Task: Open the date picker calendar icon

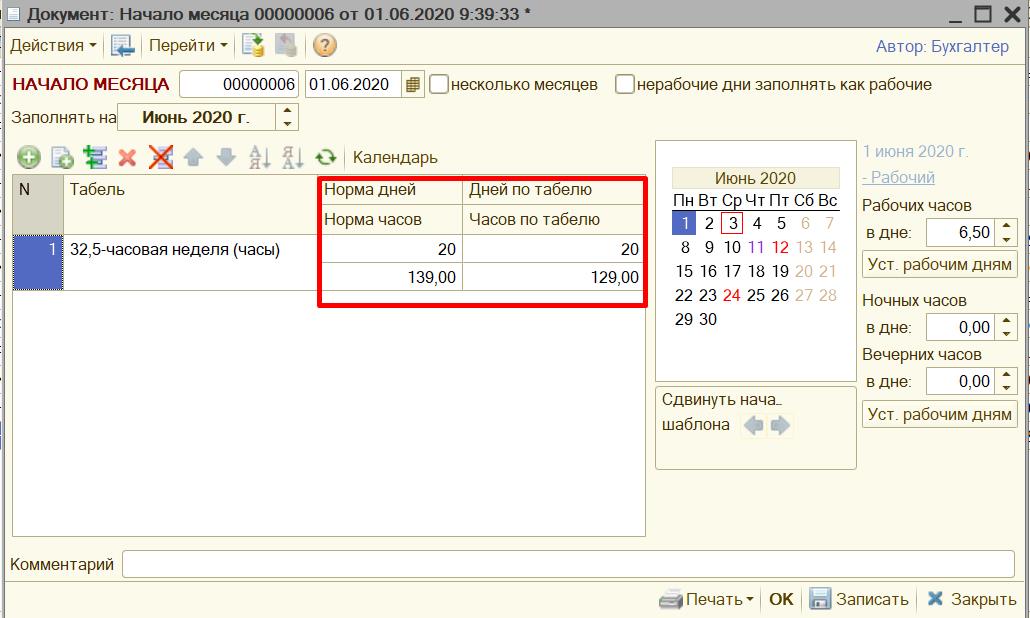Action: (413, 85)
